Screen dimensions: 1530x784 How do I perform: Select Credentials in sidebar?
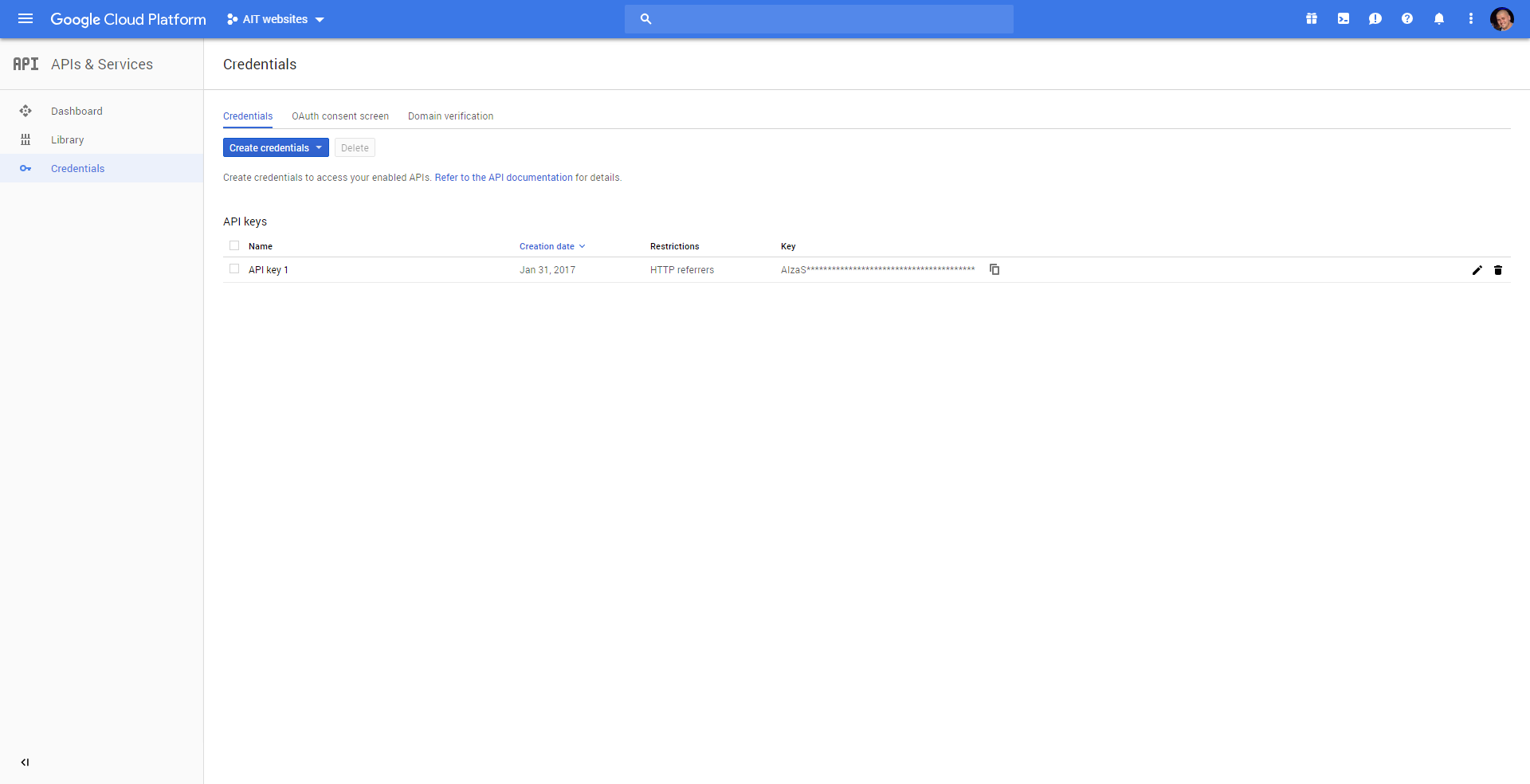coord(77,168)
